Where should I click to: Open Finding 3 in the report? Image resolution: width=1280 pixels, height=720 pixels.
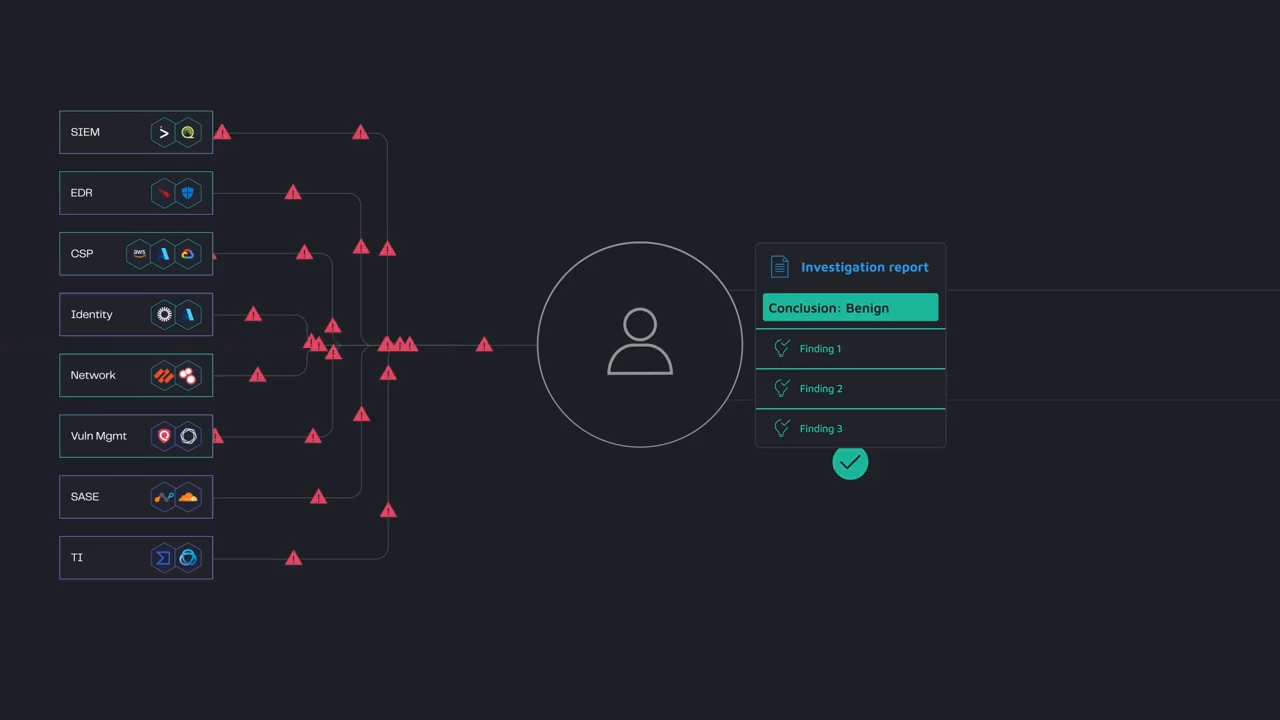pos(821,429)
